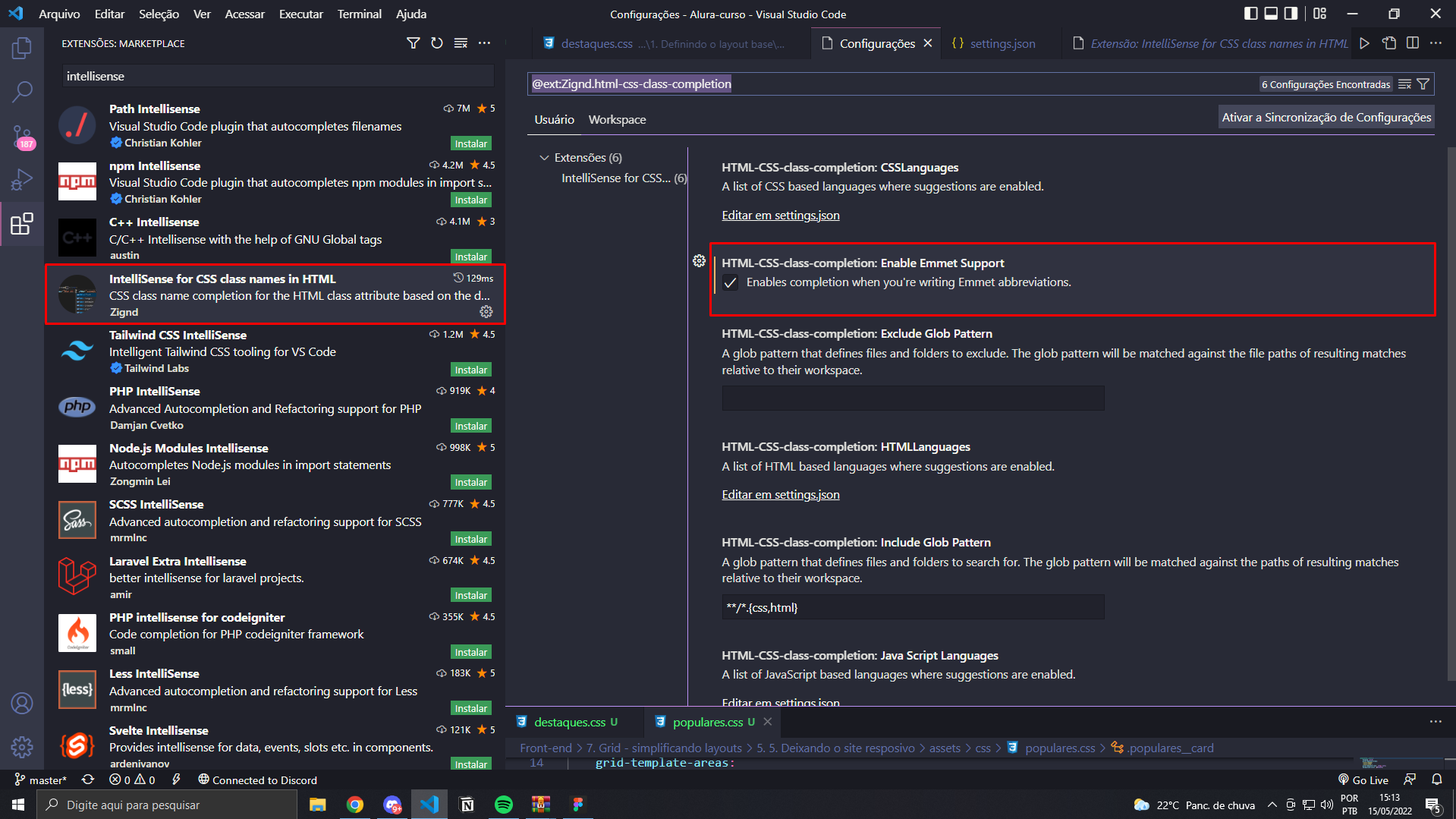The height and width of the screenshot is (819, 1456).
Task: Open the Executar menu
Action: (x=300, y=14)
